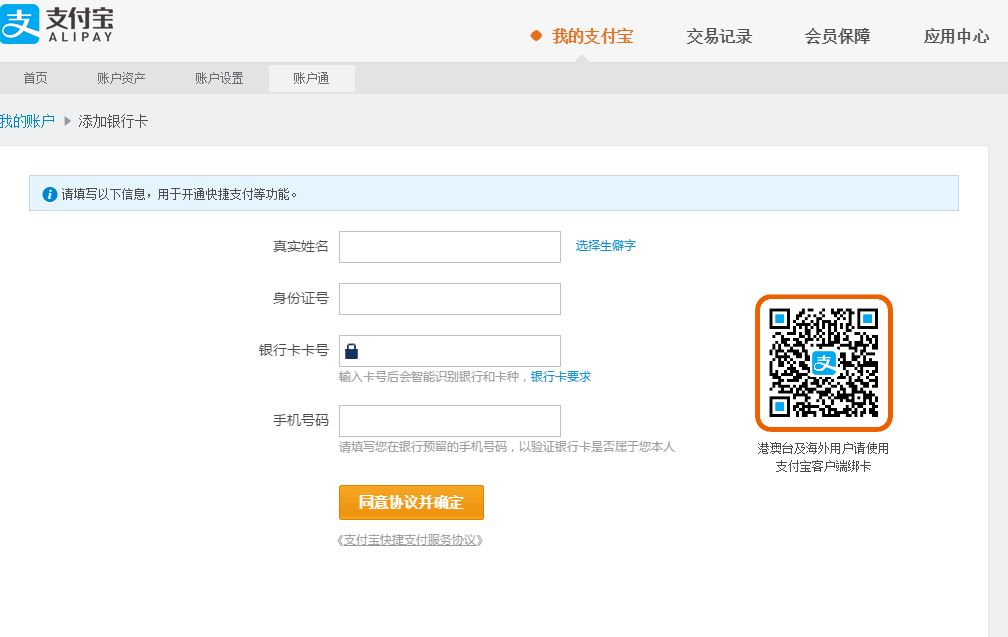Click the notice text 请填写以下信息
The height and width of the screenshot is (637, 1008).
pos(104,194)
